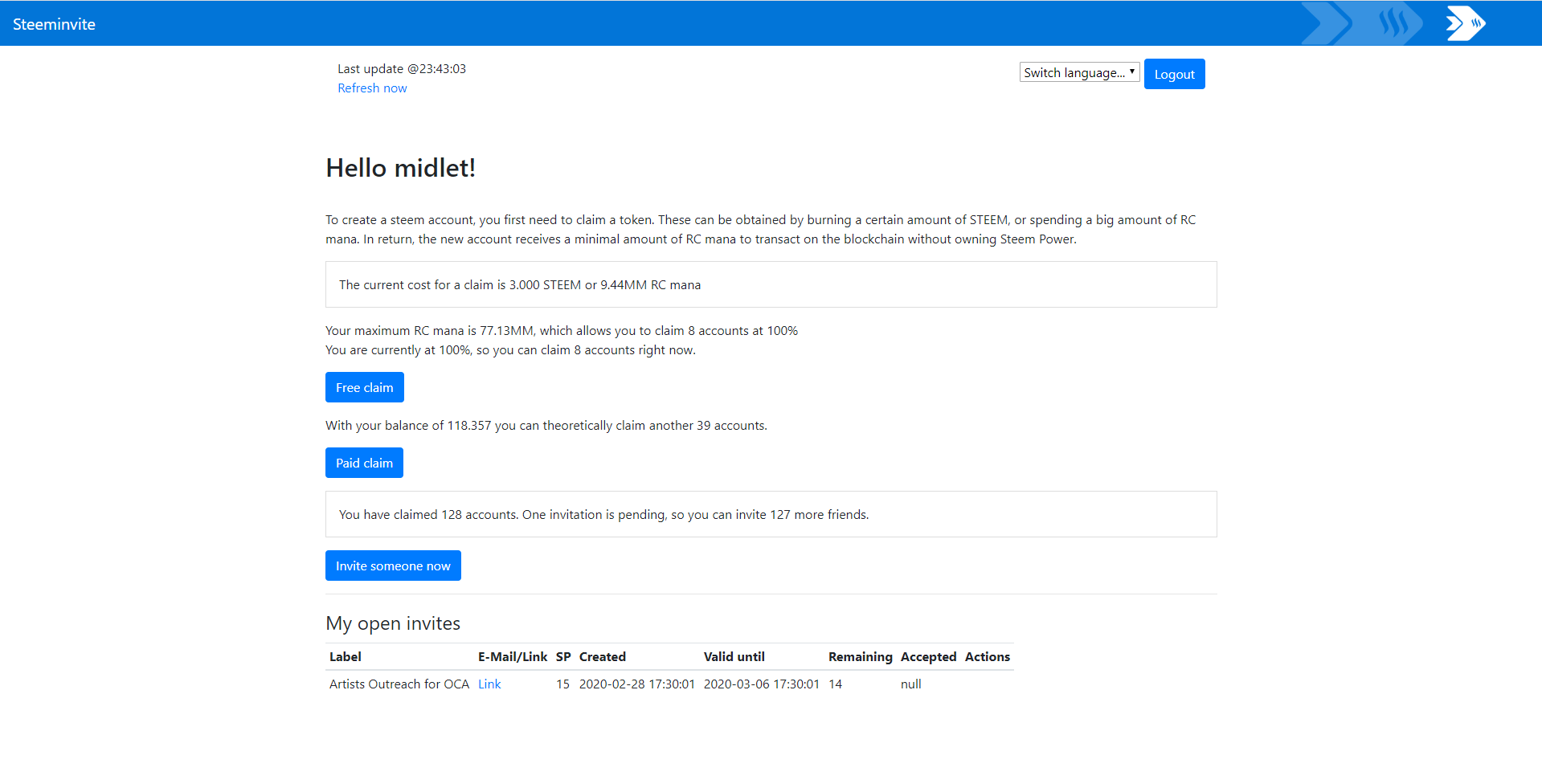Click the E-Mail/Link column header
Viewport: 1542px width, 784px height.
pos(513,657)
